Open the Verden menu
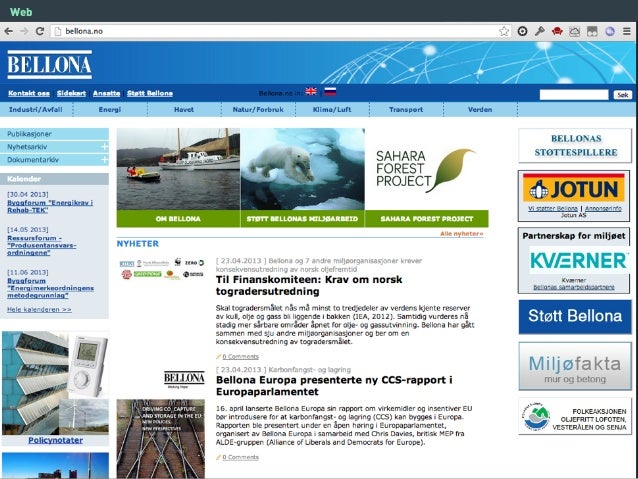The image size is (638, 479). (x=480, y=109)
